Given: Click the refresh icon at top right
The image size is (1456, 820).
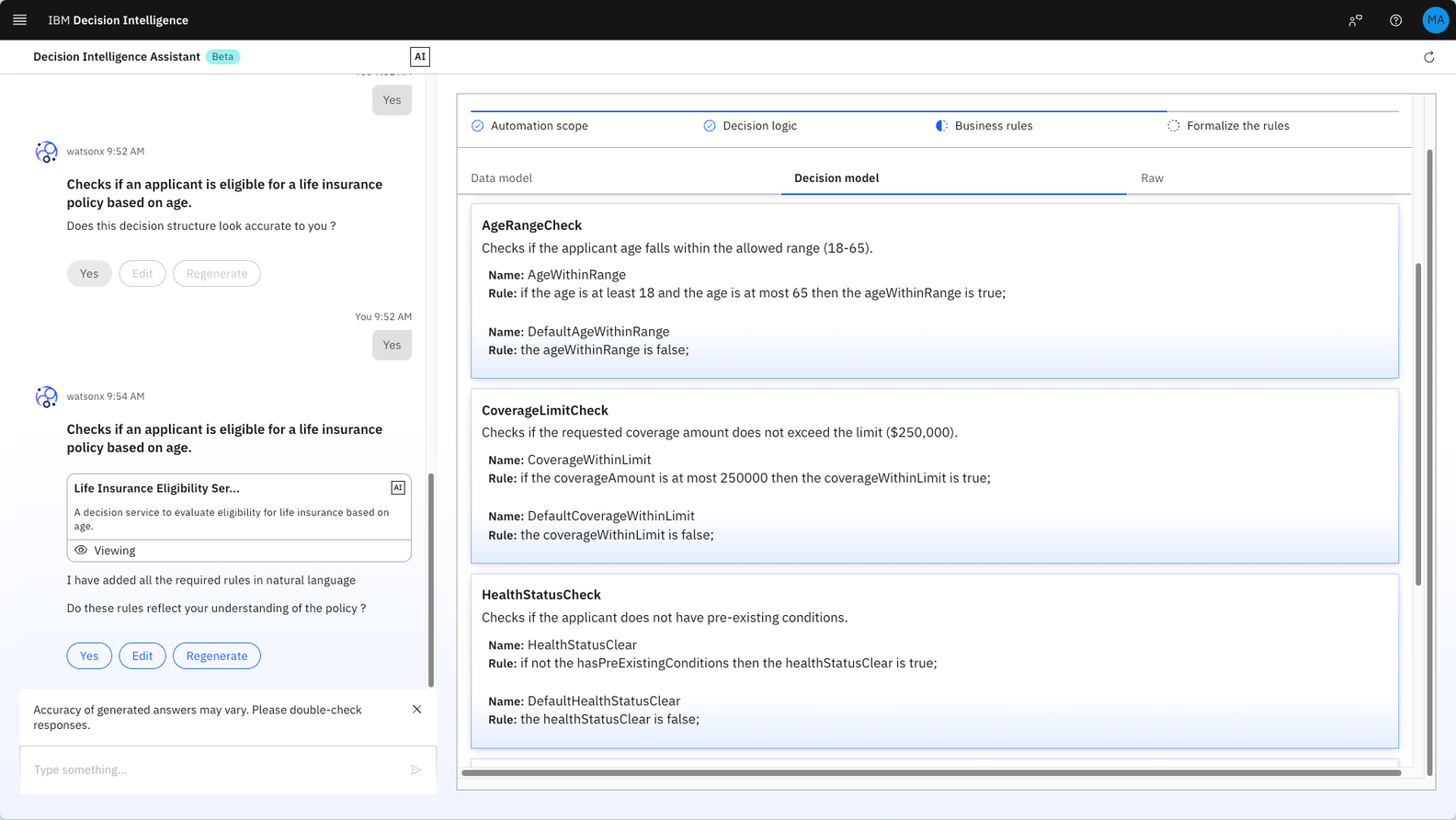Looking at the screenshot, I should (x=1428, y=57).
